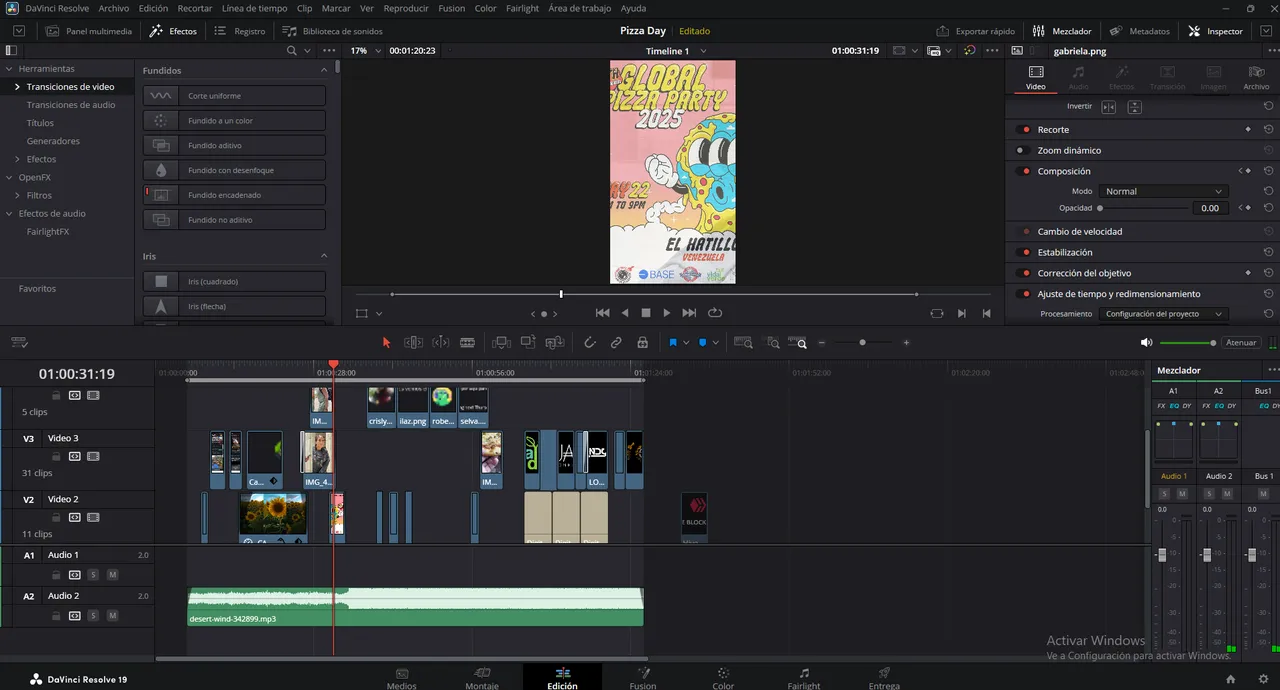Toggle the Recorte switch
This screenshot has height=690, width=1280.
tap(1024, 129)
